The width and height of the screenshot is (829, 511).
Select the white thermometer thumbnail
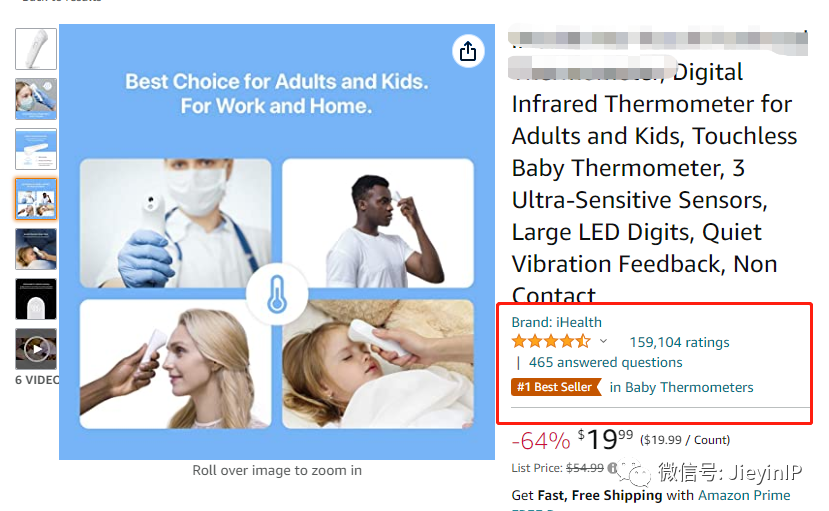tap(36, 49)
